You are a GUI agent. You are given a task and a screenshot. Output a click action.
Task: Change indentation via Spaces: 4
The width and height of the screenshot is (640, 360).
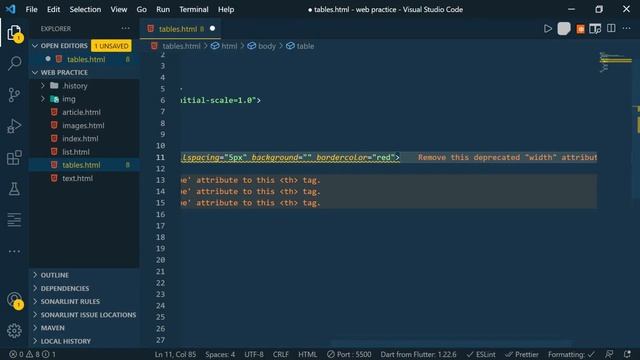tap(220, 354)
